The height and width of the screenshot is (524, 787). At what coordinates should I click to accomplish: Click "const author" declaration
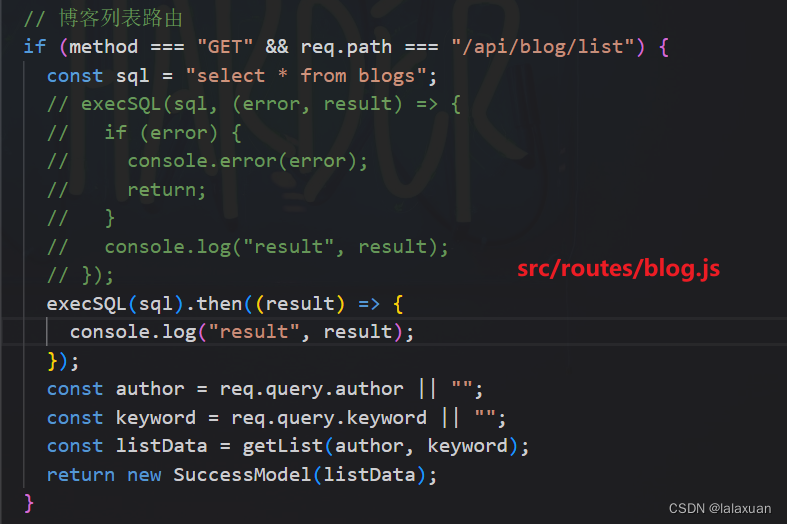click(x=115, y=389)
